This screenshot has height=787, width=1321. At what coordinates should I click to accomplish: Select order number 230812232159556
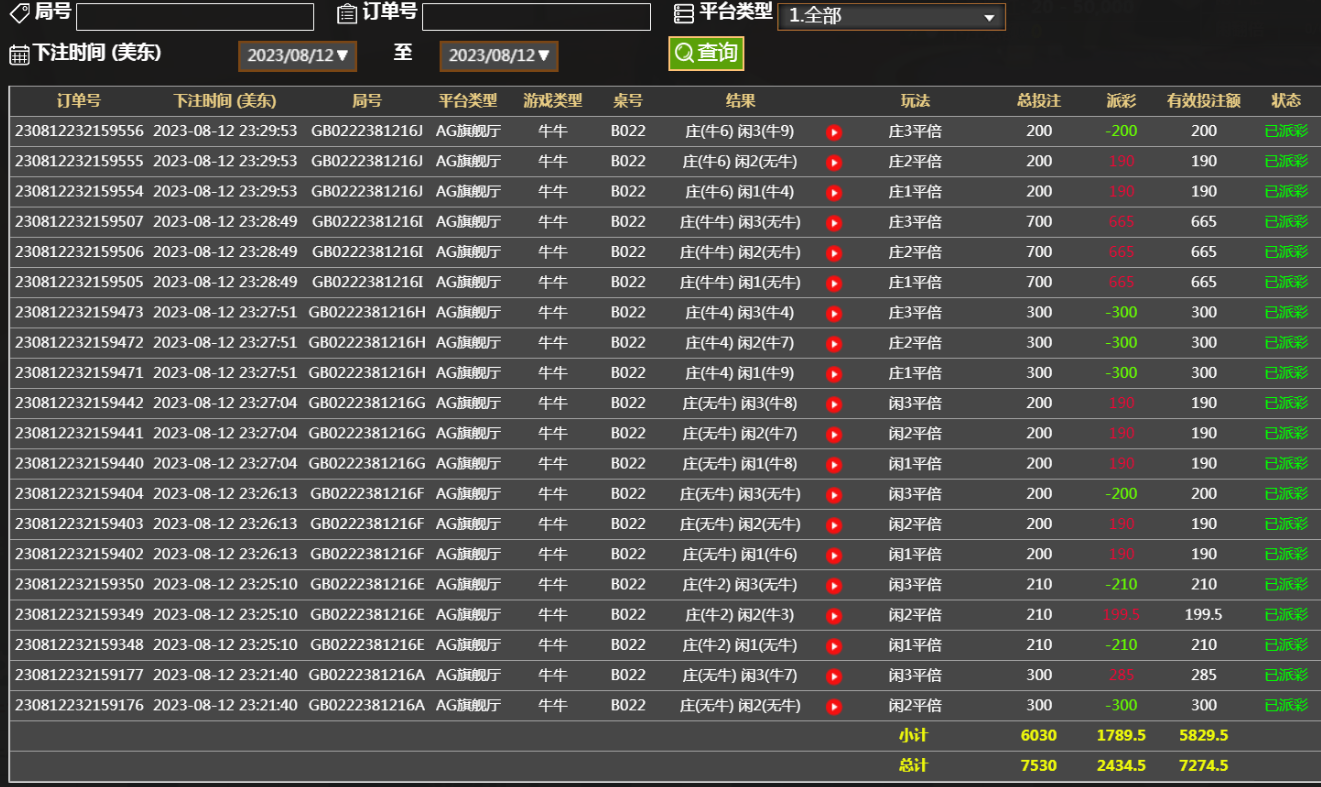coord(79,131)
